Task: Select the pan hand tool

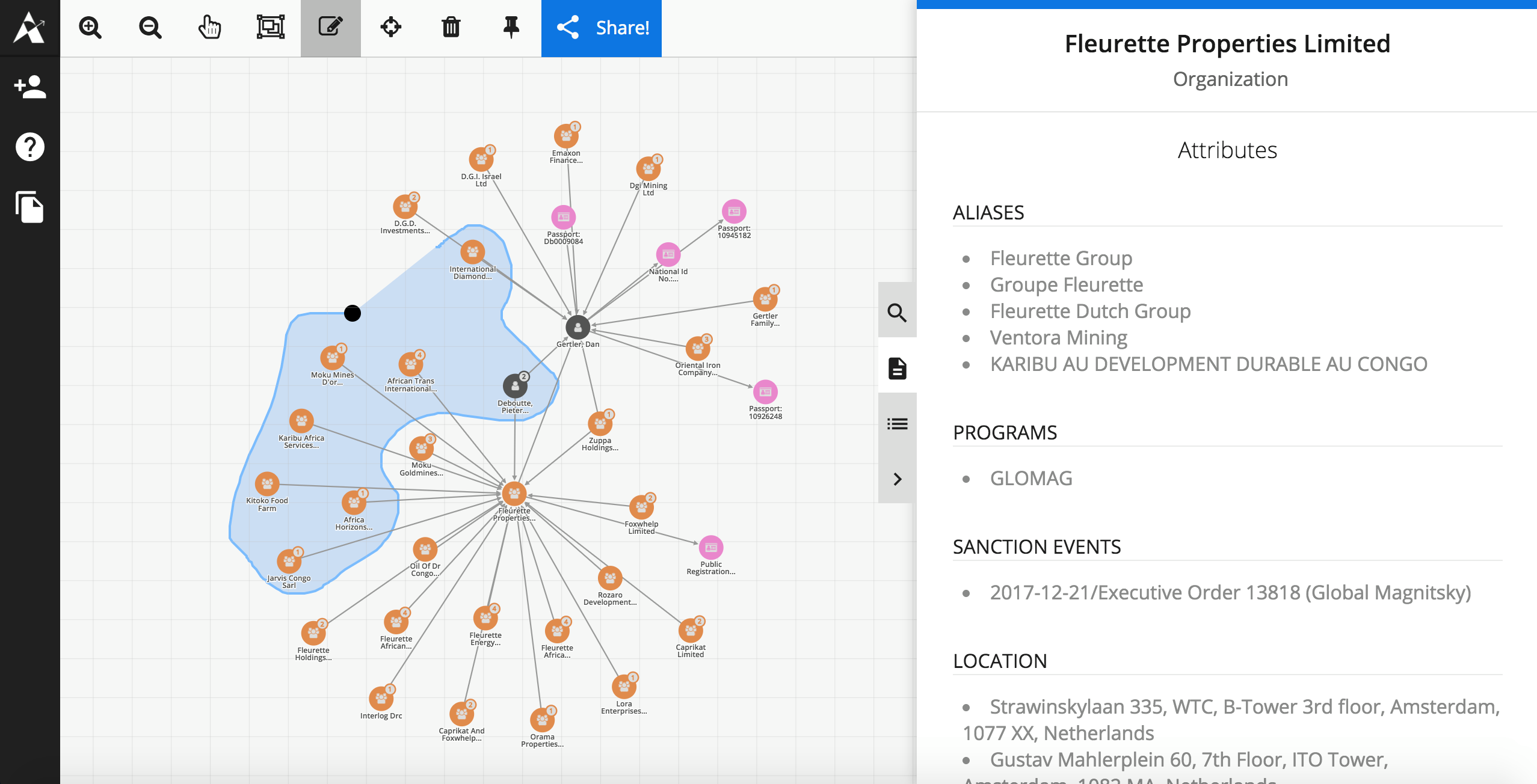Action: click(x=210, y=28)
